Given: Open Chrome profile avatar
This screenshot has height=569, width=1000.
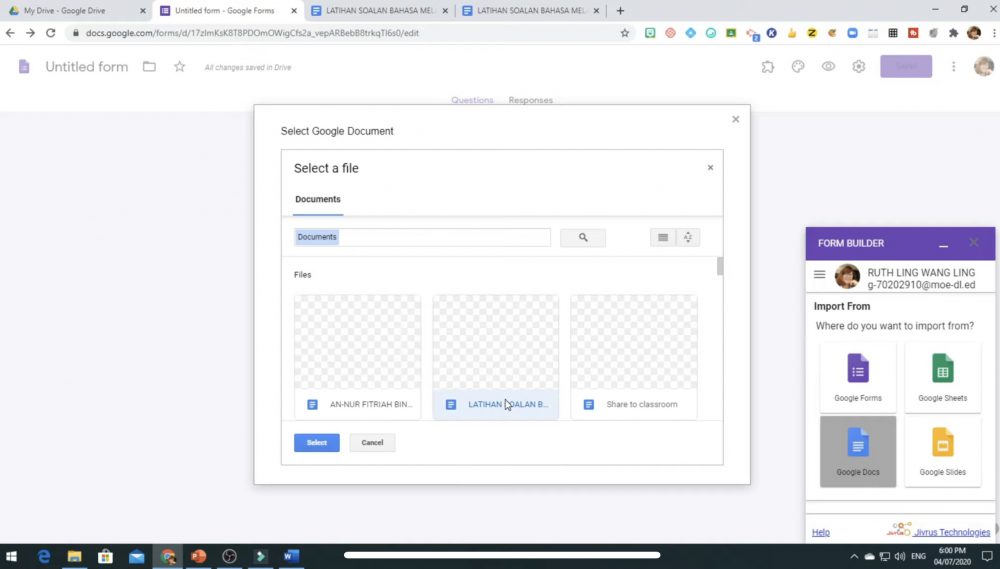Looking at the screenshot, I should click(974, 33).
